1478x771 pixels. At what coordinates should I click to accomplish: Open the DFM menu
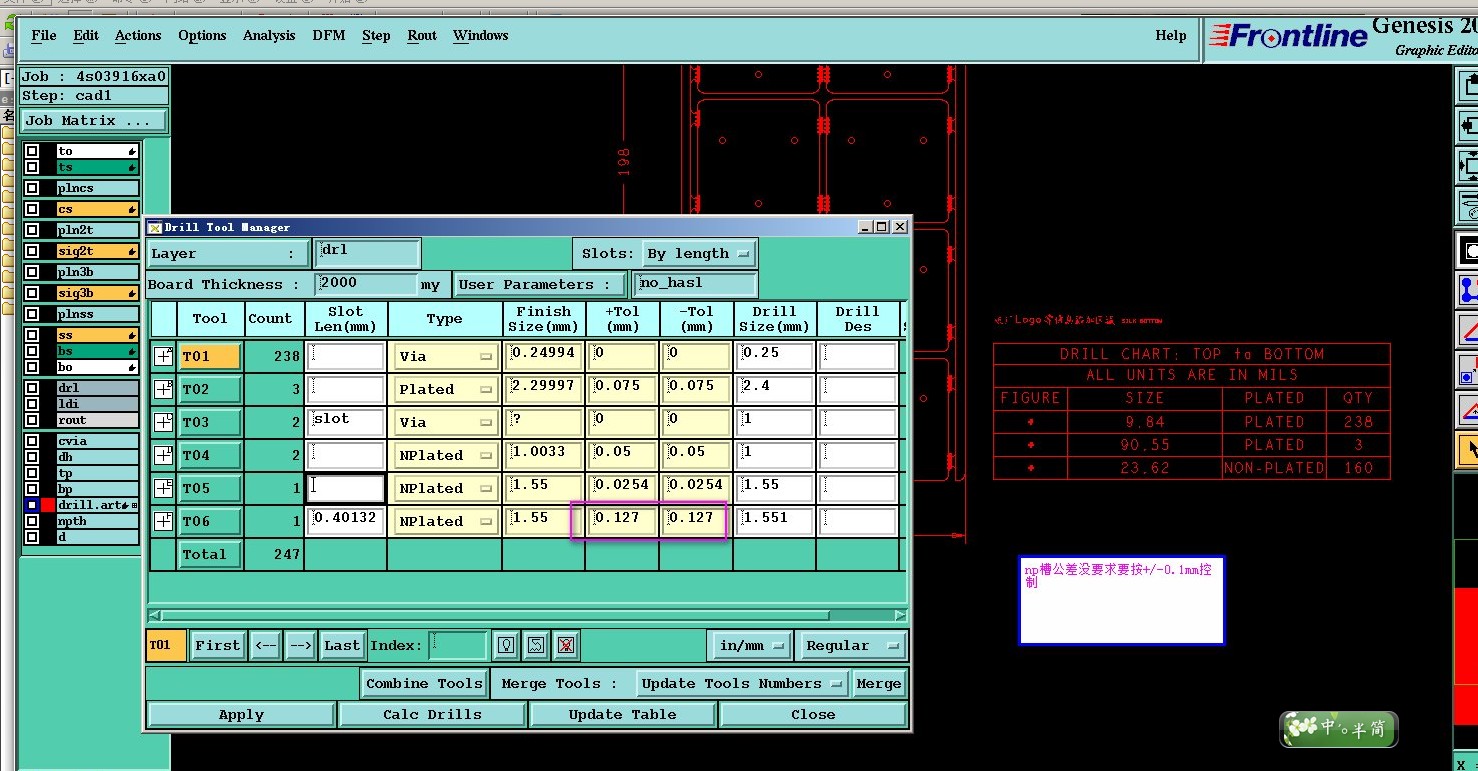(x=328, y=35)
